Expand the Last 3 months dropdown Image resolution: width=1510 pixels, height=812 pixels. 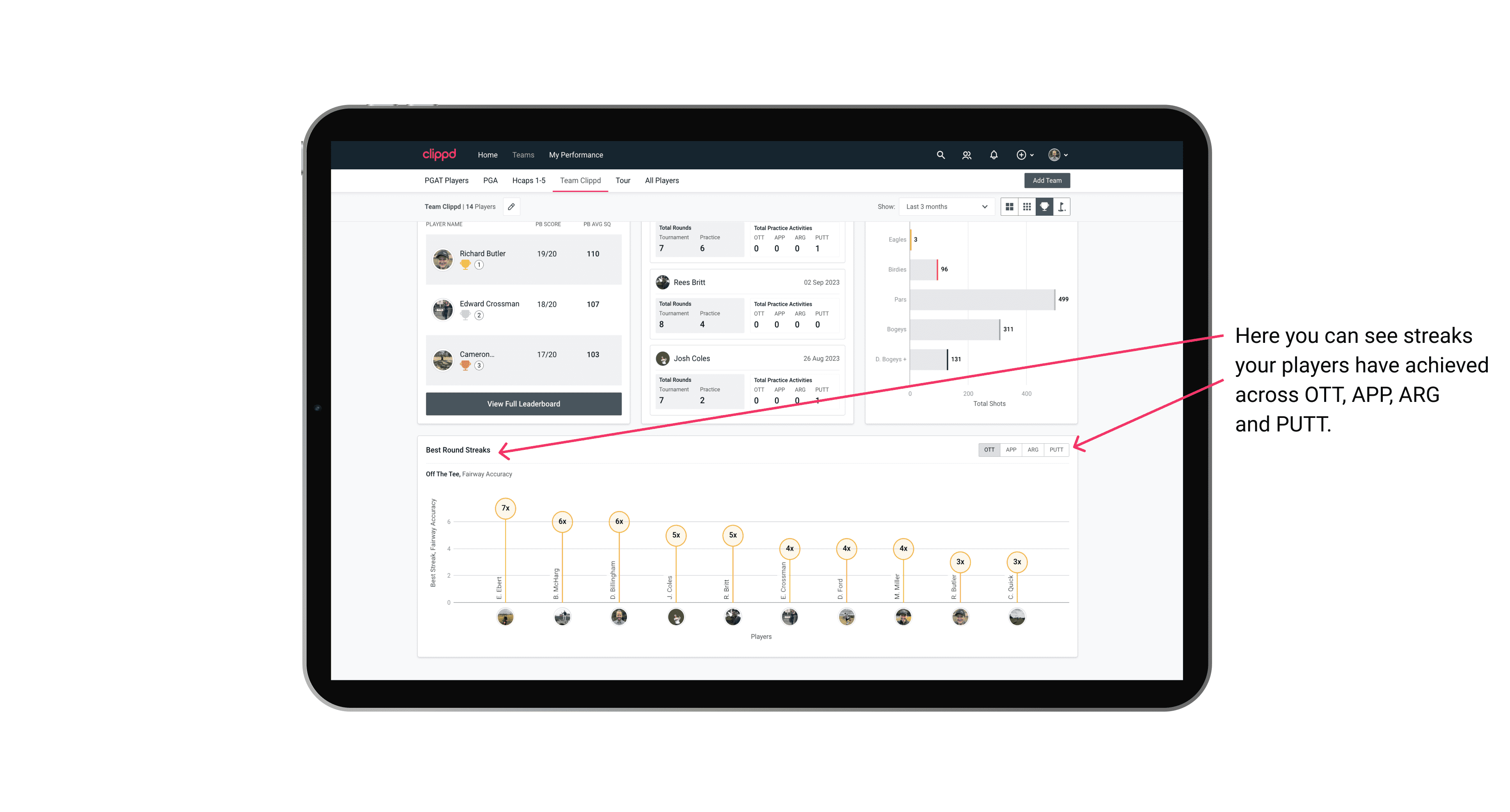click(944, 207)
